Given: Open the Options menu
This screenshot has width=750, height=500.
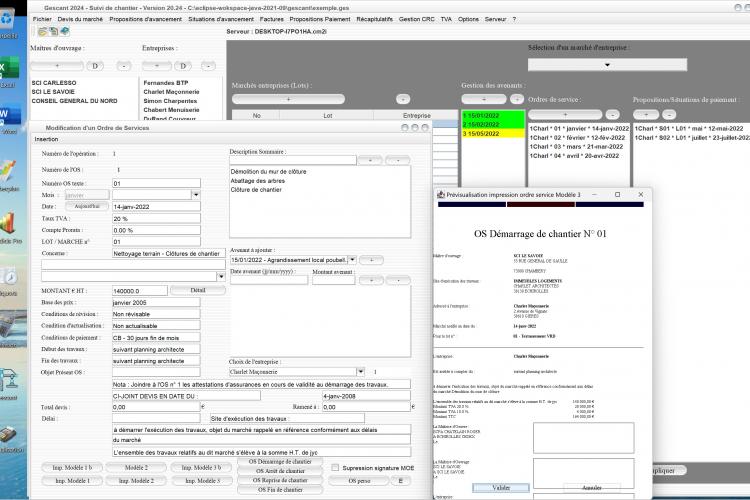Looking at the screenshot, I should (x=468, y=19).
